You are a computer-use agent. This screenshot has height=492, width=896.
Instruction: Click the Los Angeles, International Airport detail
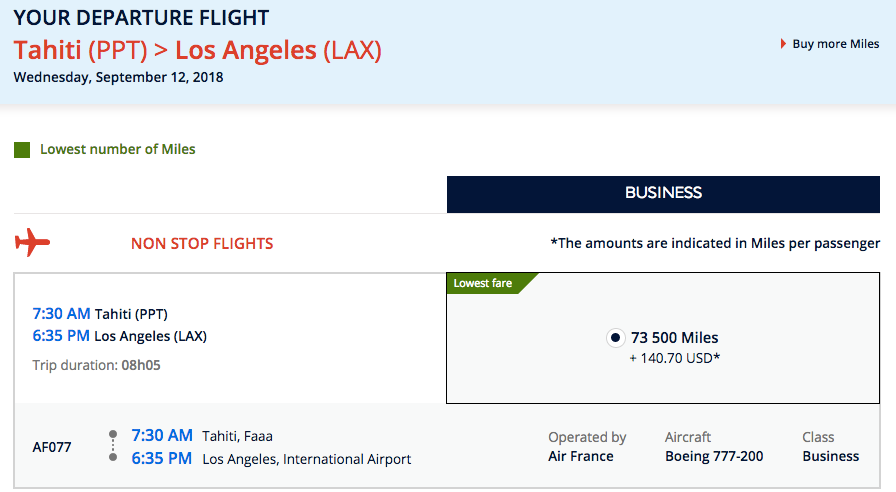click(x=306, y=459)
